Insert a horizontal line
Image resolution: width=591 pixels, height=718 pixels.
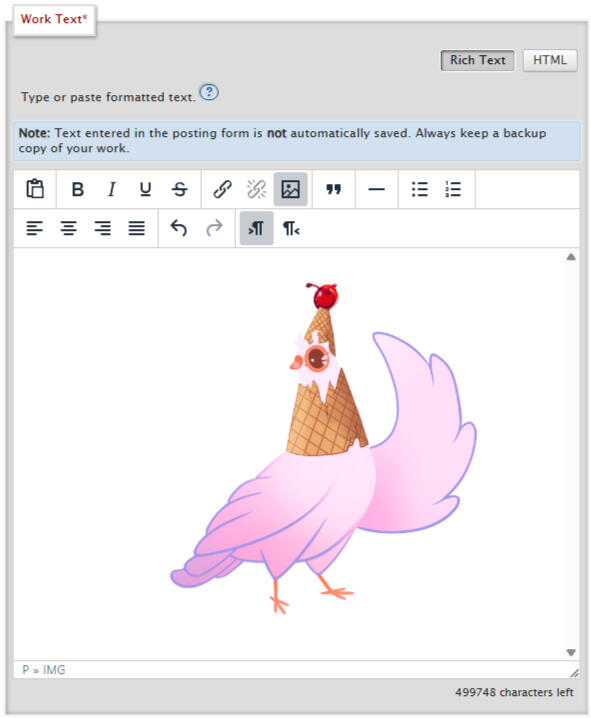[x=376, y=189]
